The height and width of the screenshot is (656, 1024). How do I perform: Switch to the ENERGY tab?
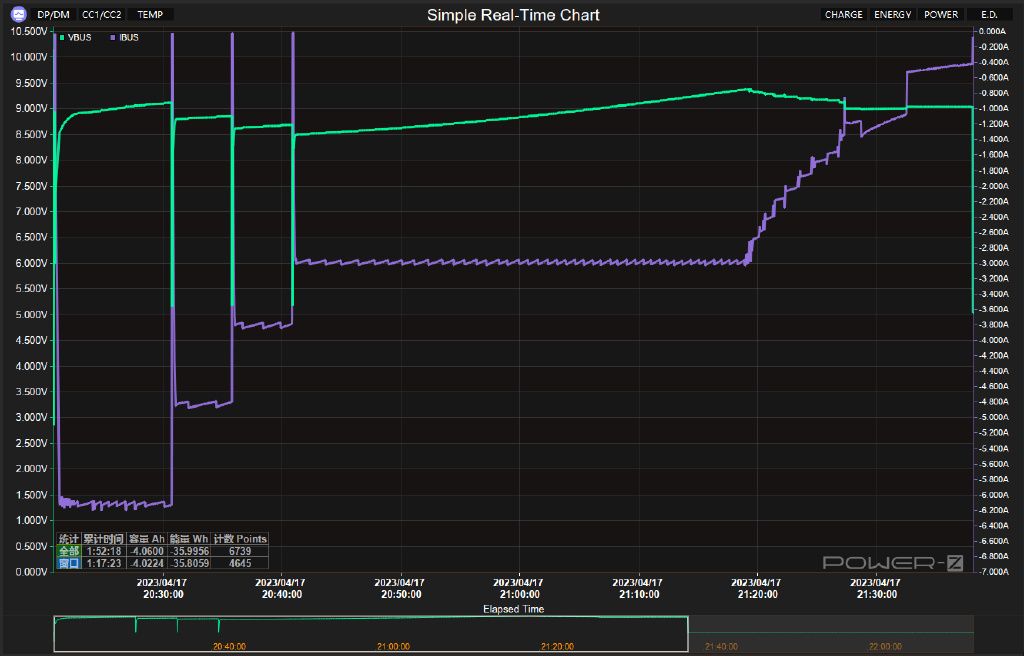click(892, 15)
